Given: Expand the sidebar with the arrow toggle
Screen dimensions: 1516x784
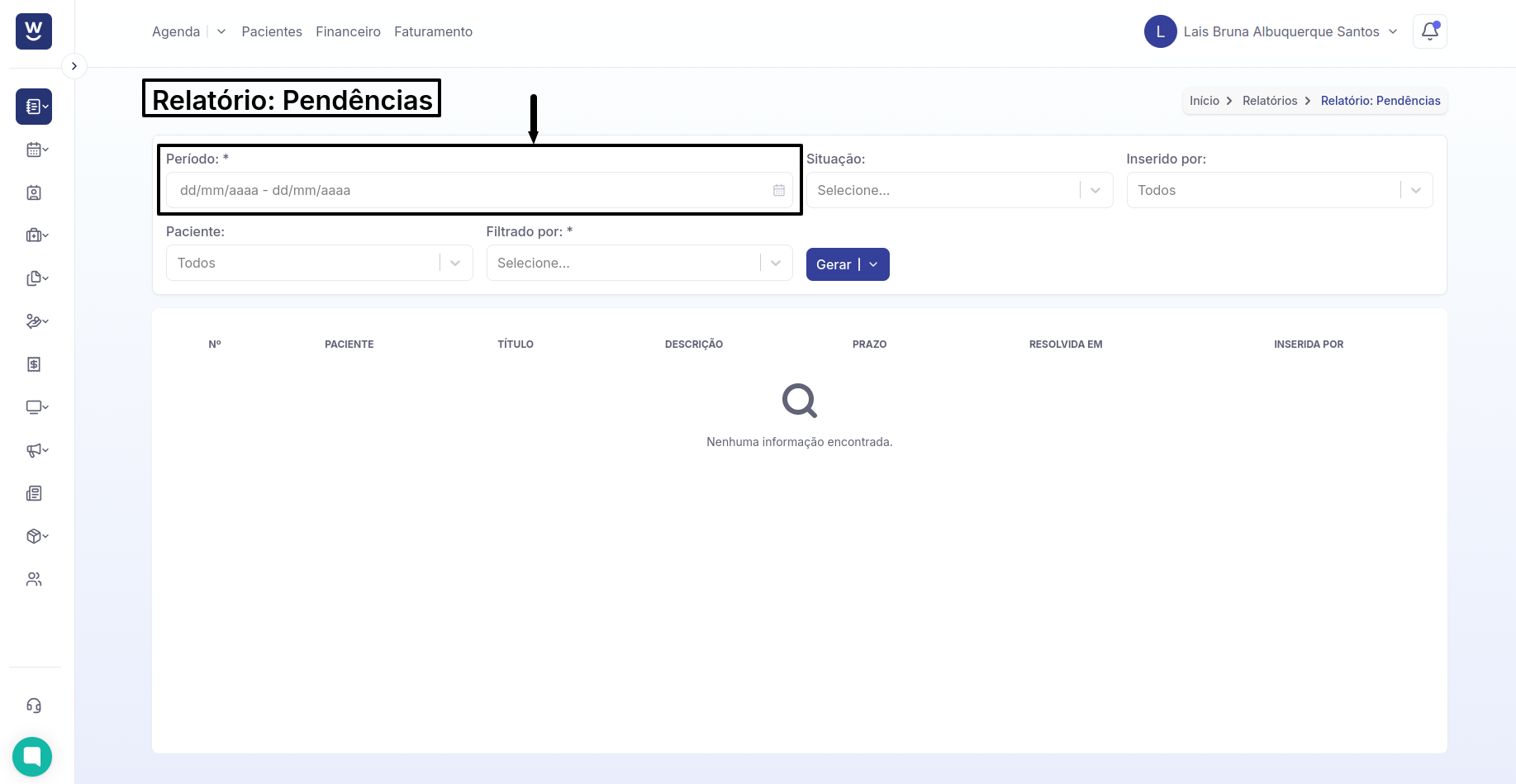Looking at the screenshot, I should click(74, 66).
